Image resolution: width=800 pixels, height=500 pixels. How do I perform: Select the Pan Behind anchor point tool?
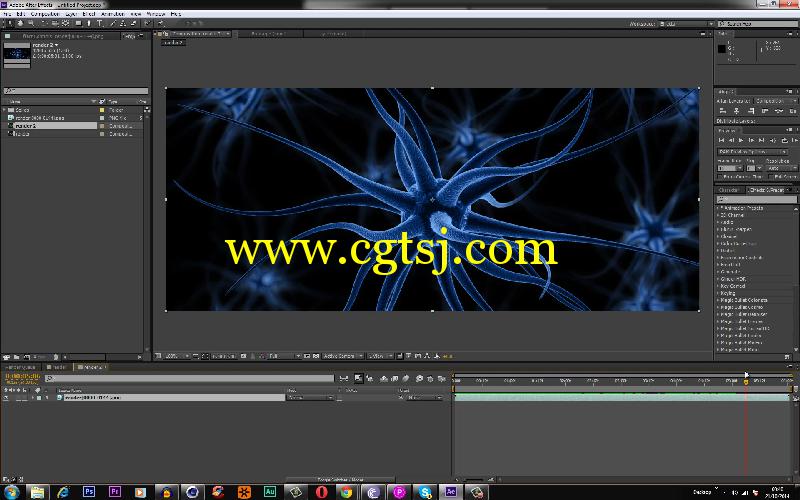point(65,23)
